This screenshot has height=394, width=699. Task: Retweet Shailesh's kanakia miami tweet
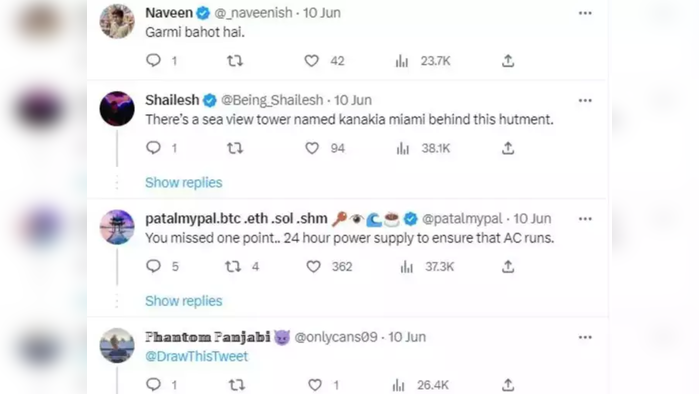click(235, 148)
